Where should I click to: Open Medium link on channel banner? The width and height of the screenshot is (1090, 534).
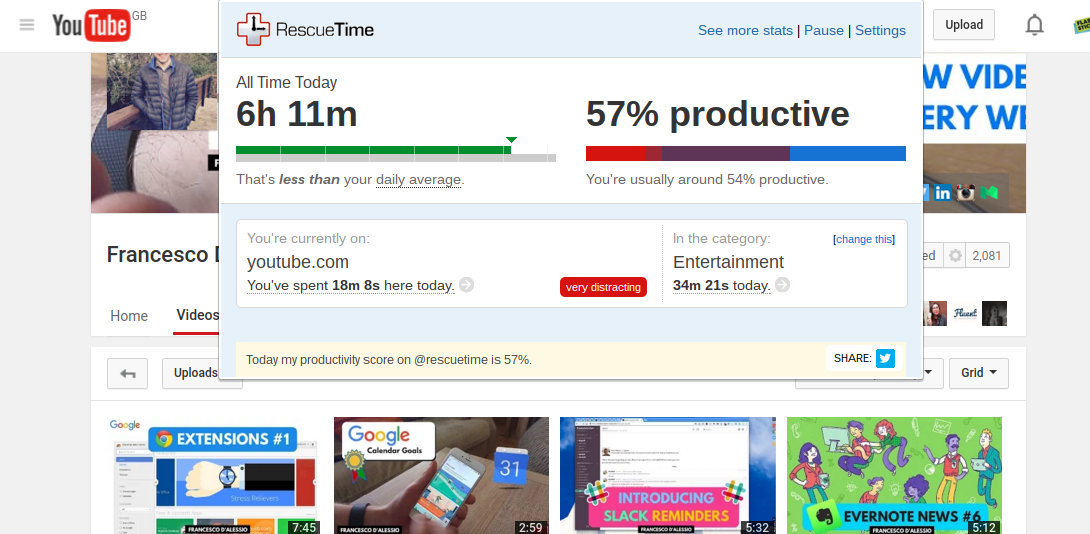click(989, 193)
